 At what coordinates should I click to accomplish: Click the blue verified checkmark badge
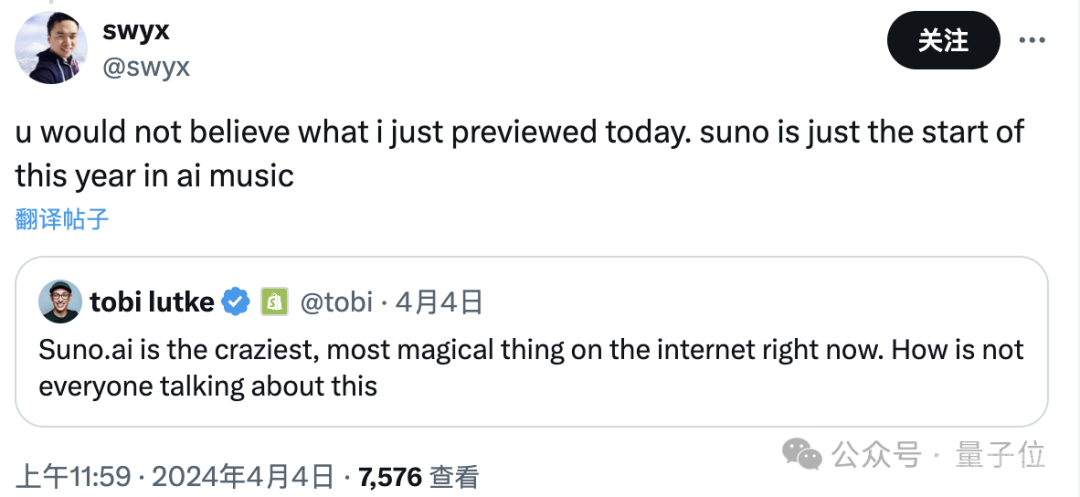[x=235, y=301]
